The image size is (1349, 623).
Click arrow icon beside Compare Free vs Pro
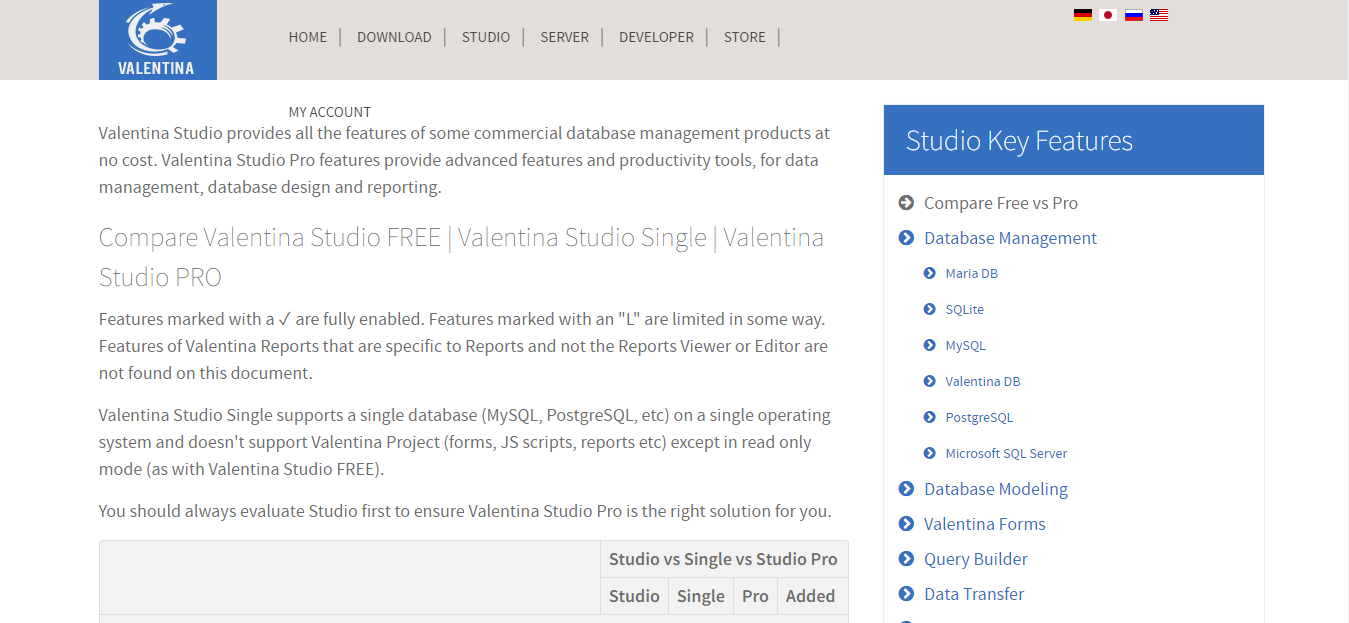point(906,203)
